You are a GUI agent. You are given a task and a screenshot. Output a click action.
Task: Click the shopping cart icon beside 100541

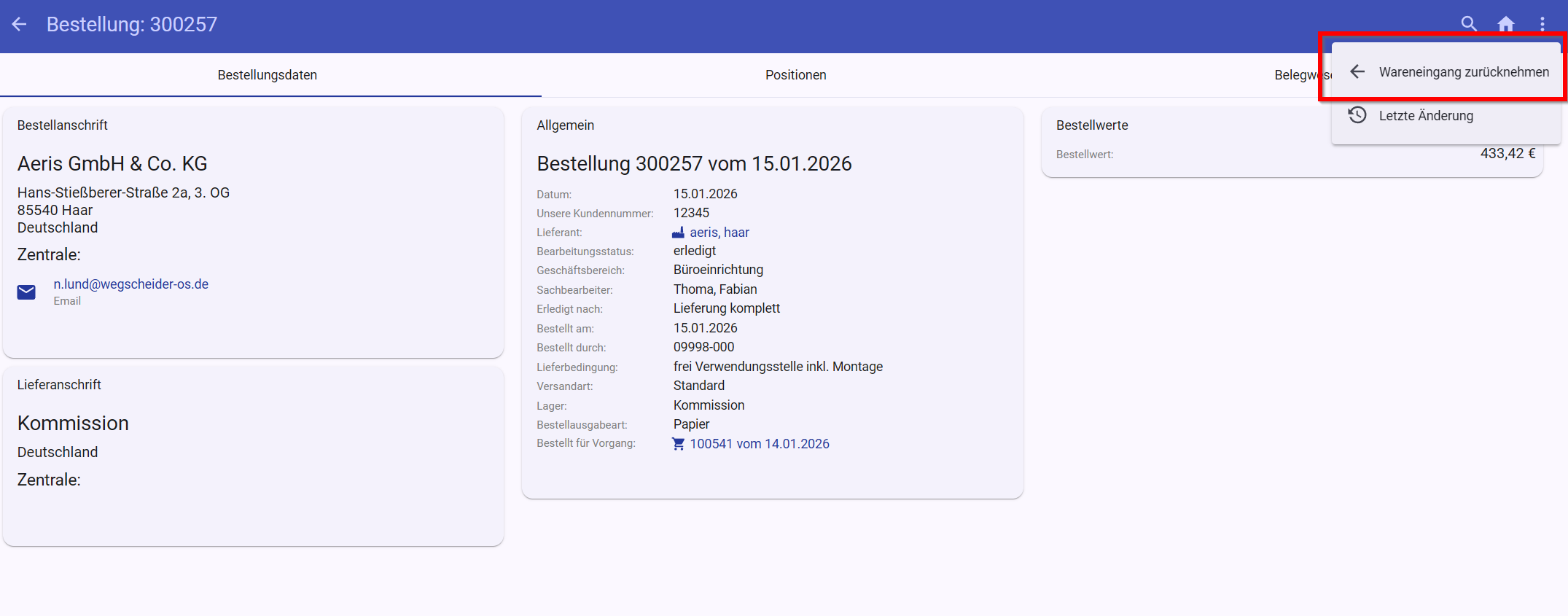tap(678, 444)
